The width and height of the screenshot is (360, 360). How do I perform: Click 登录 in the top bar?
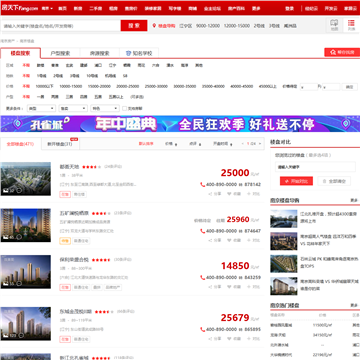[x=289, y=8]
